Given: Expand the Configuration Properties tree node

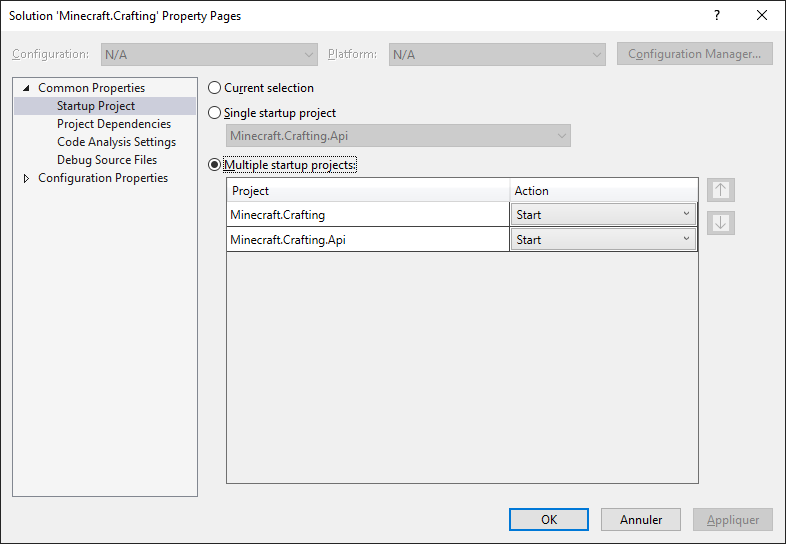Looking at the screenshot, I should click(x=26, y=178).
